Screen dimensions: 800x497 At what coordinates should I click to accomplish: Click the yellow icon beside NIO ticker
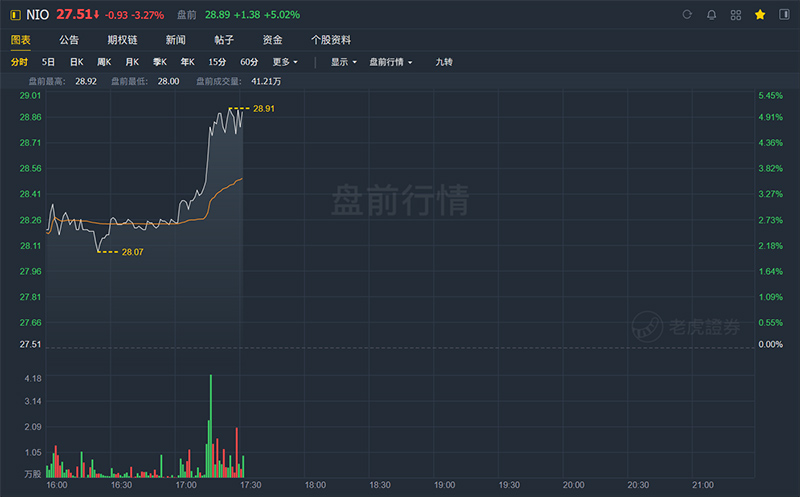(16, 15)
